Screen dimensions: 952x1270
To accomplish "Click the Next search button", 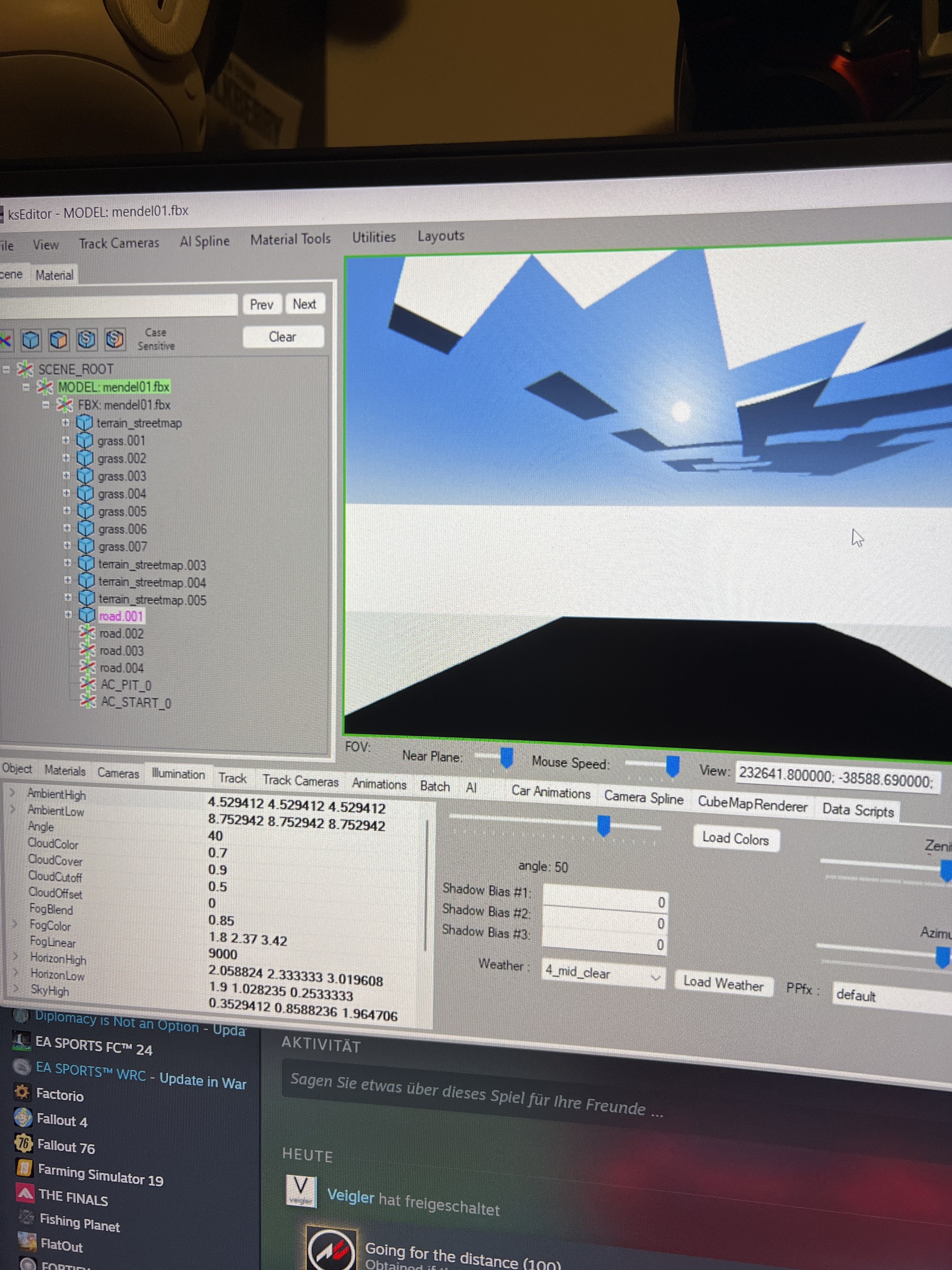I will (x=304, y=304).
